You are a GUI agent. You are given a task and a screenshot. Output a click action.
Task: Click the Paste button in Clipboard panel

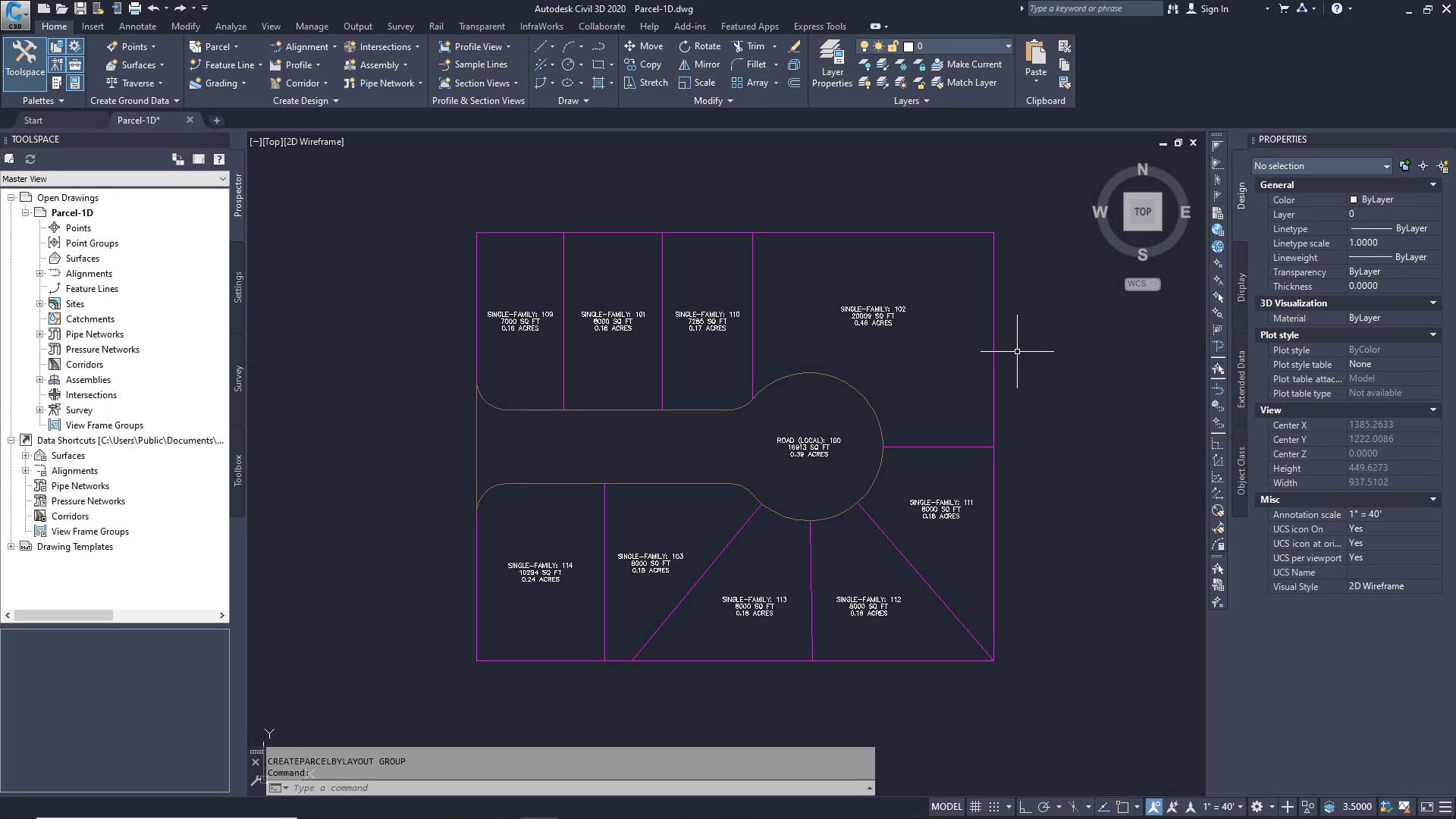[x=1034, y=57]
